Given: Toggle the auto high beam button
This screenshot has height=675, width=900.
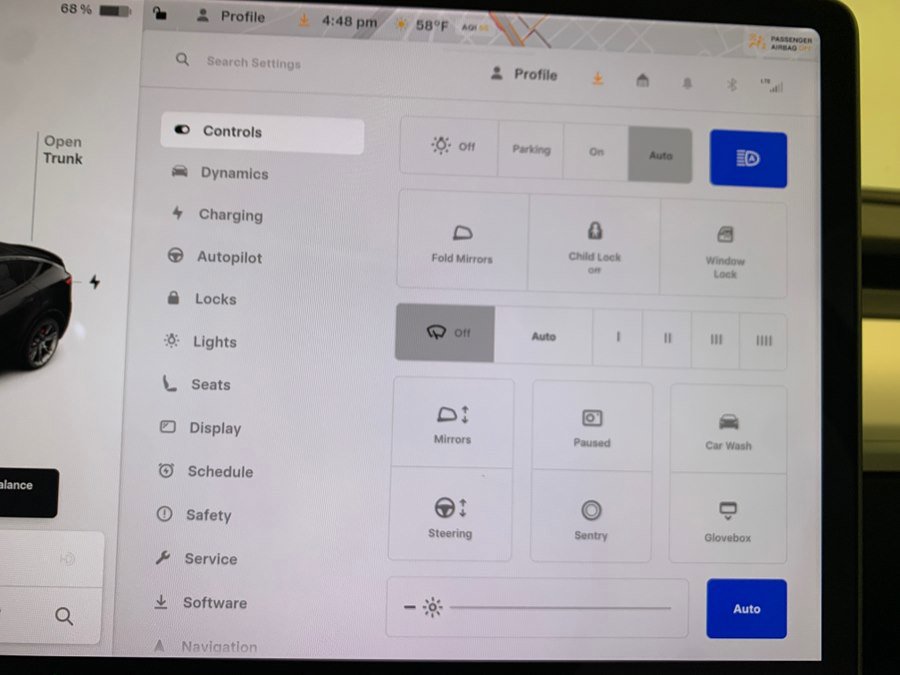Looking at the screenshot, I should (748, 159).
